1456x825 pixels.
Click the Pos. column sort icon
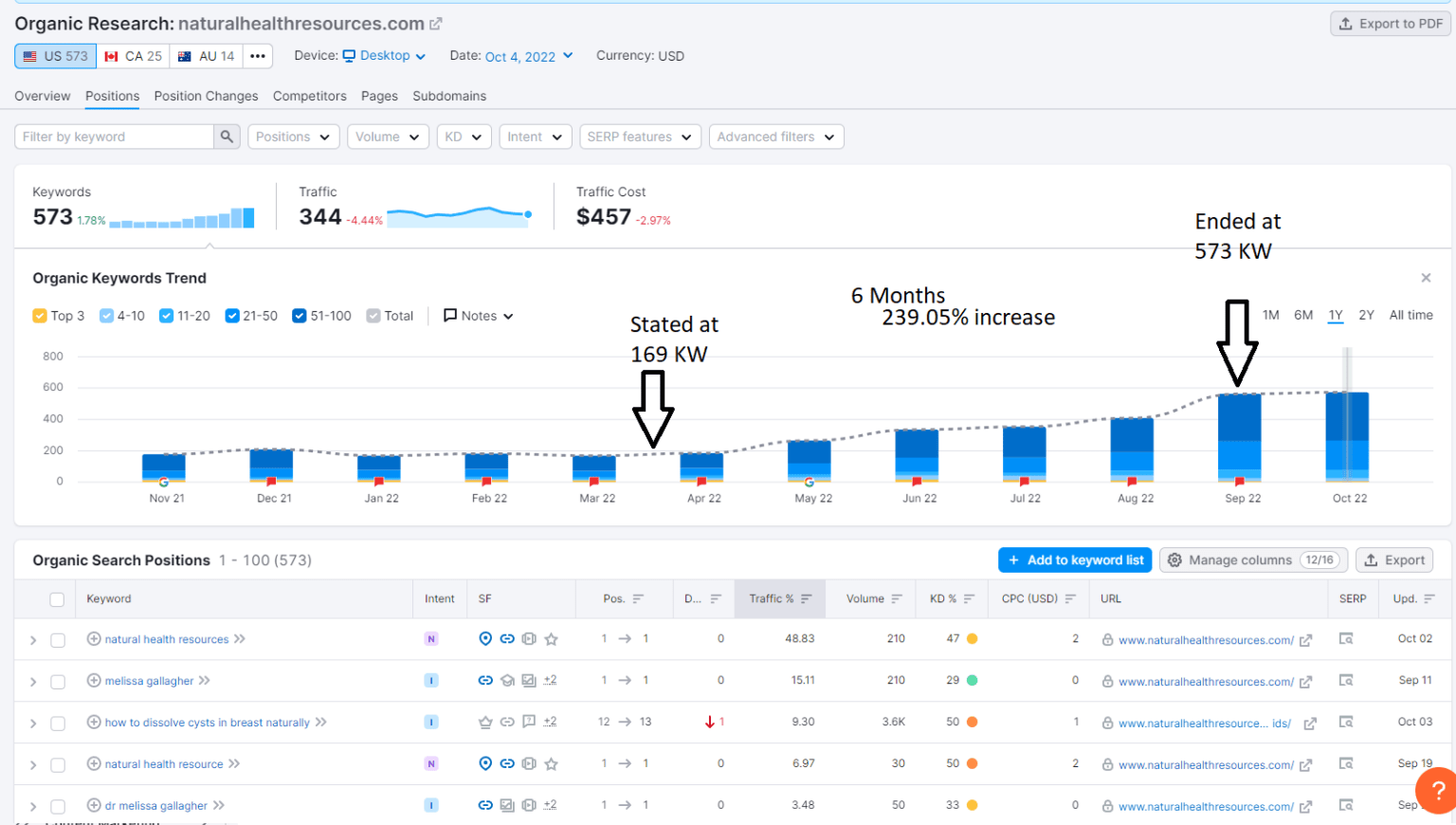point(638,598)
